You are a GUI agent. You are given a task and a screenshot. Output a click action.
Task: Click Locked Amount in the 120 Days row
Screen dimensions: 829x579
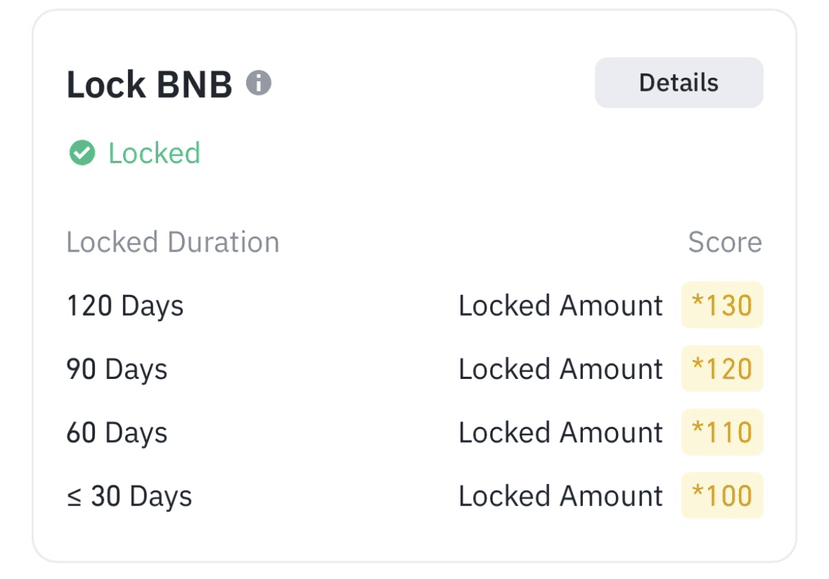point(560,305)
